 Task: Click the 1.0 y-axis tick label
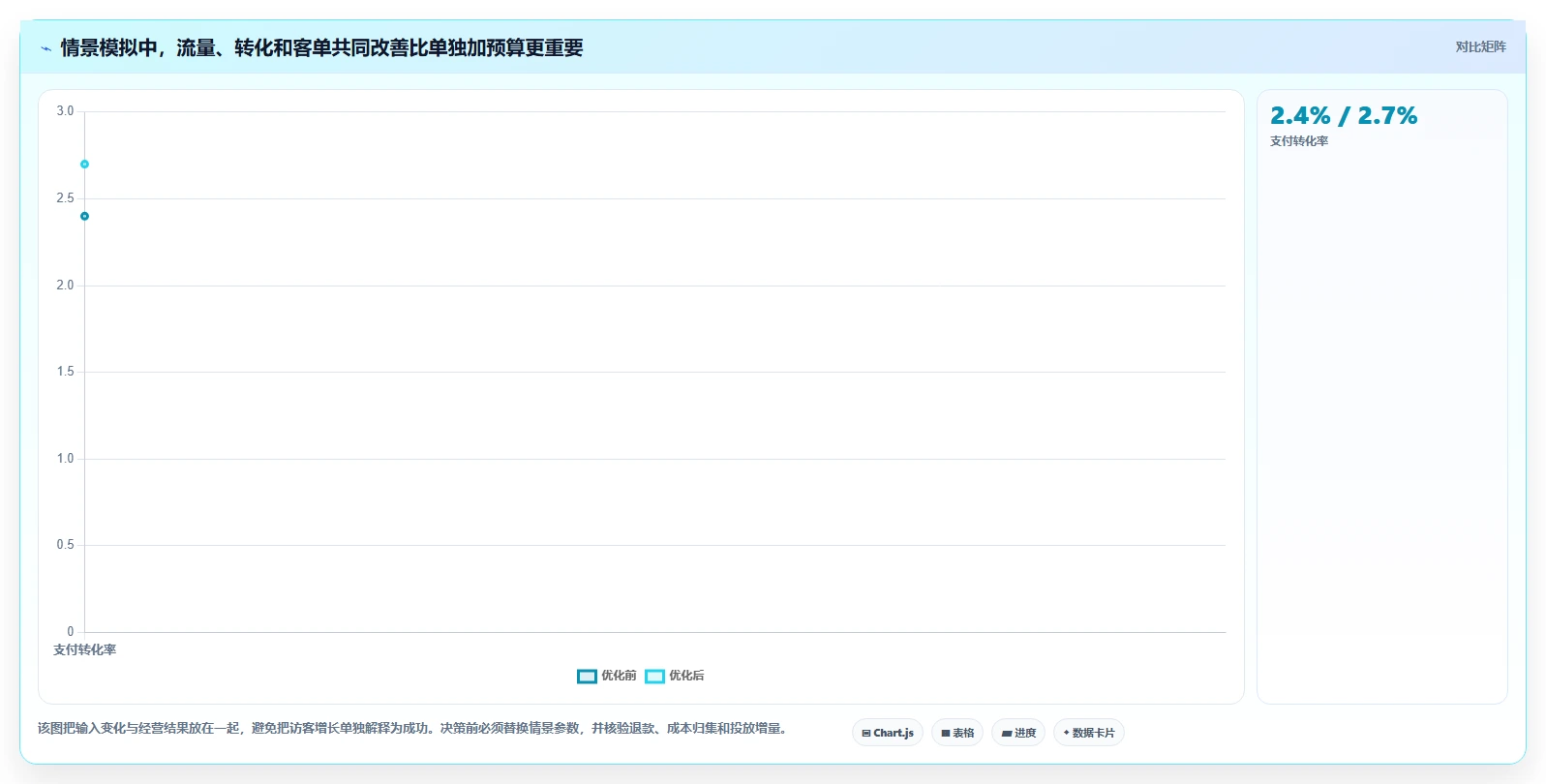(65, 459)
